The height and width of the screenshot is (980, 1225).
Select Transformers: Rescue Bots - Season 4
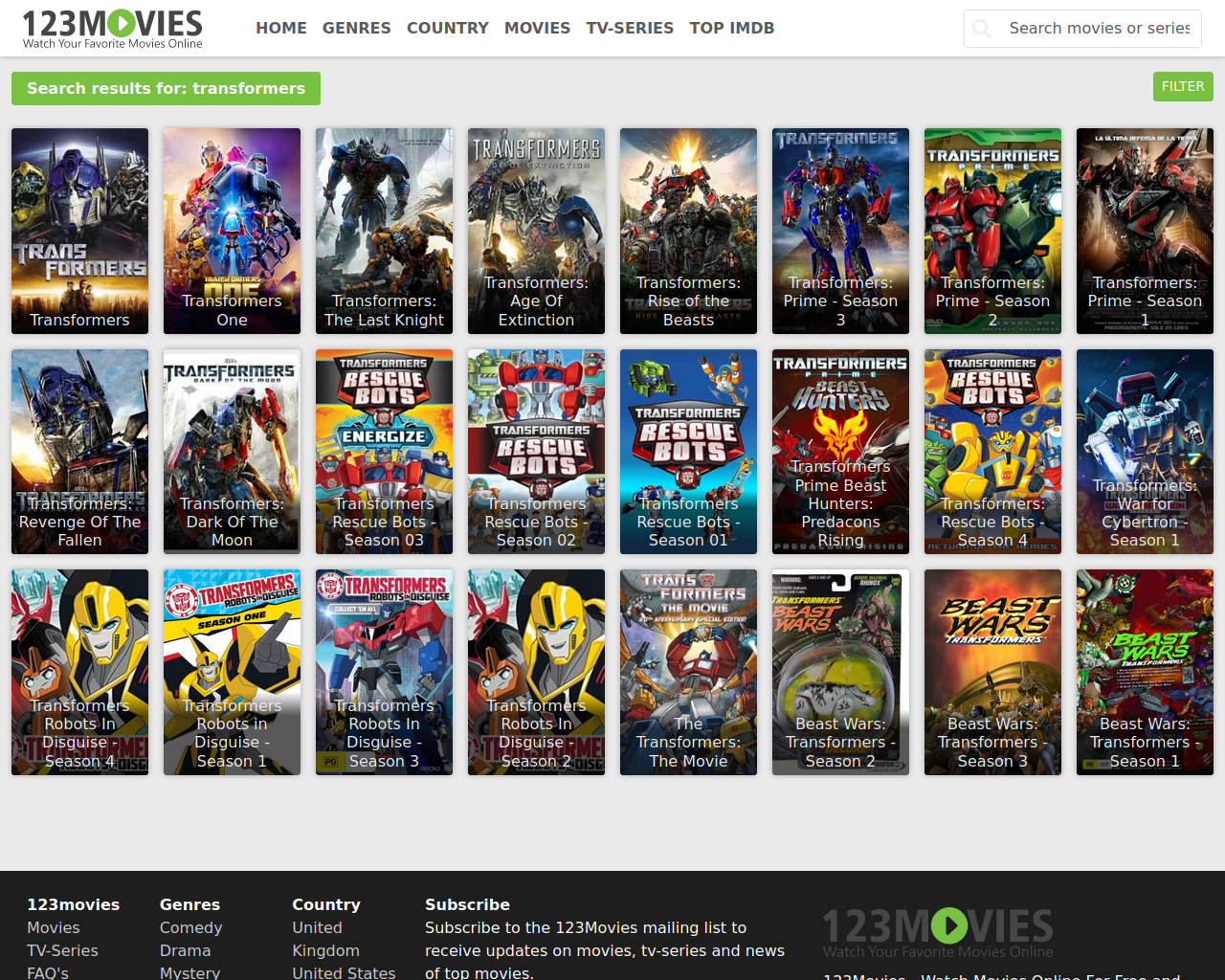(x=992, y=452)
